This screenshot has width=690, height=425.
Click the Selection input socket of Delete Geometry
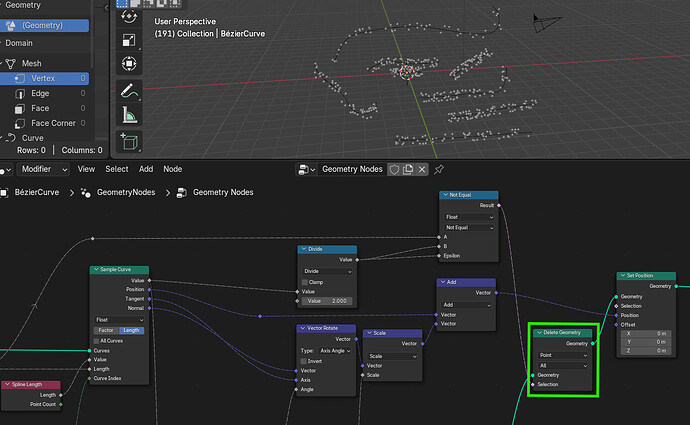pos(533,385)
